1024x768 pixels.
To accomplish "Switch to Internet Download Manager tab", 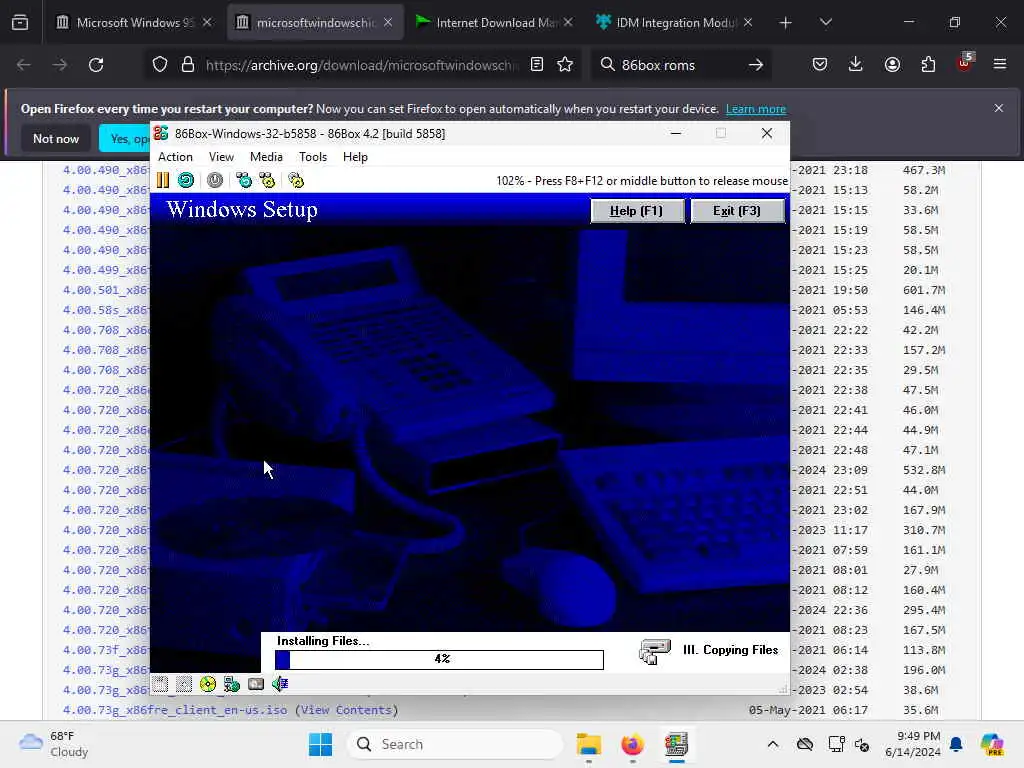I will click(494, 23).
